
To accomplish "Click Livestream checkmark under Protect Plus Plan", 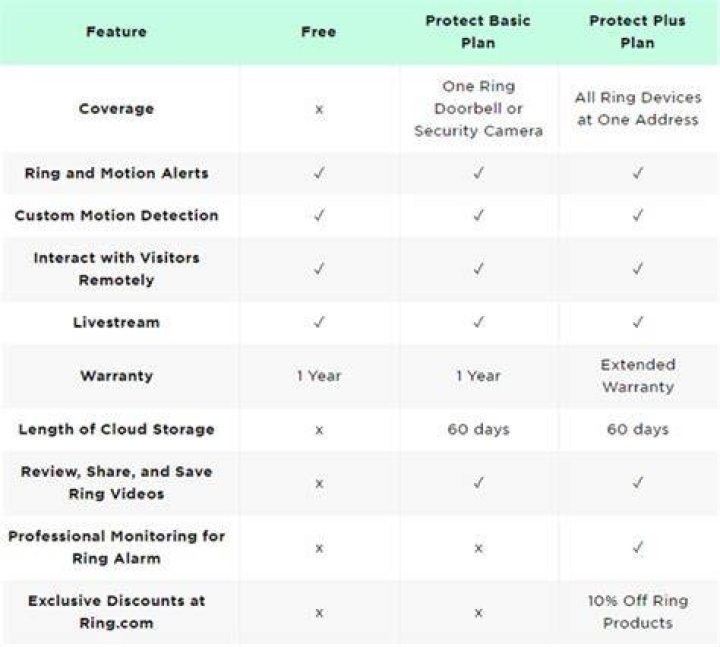I will (637, 322).
